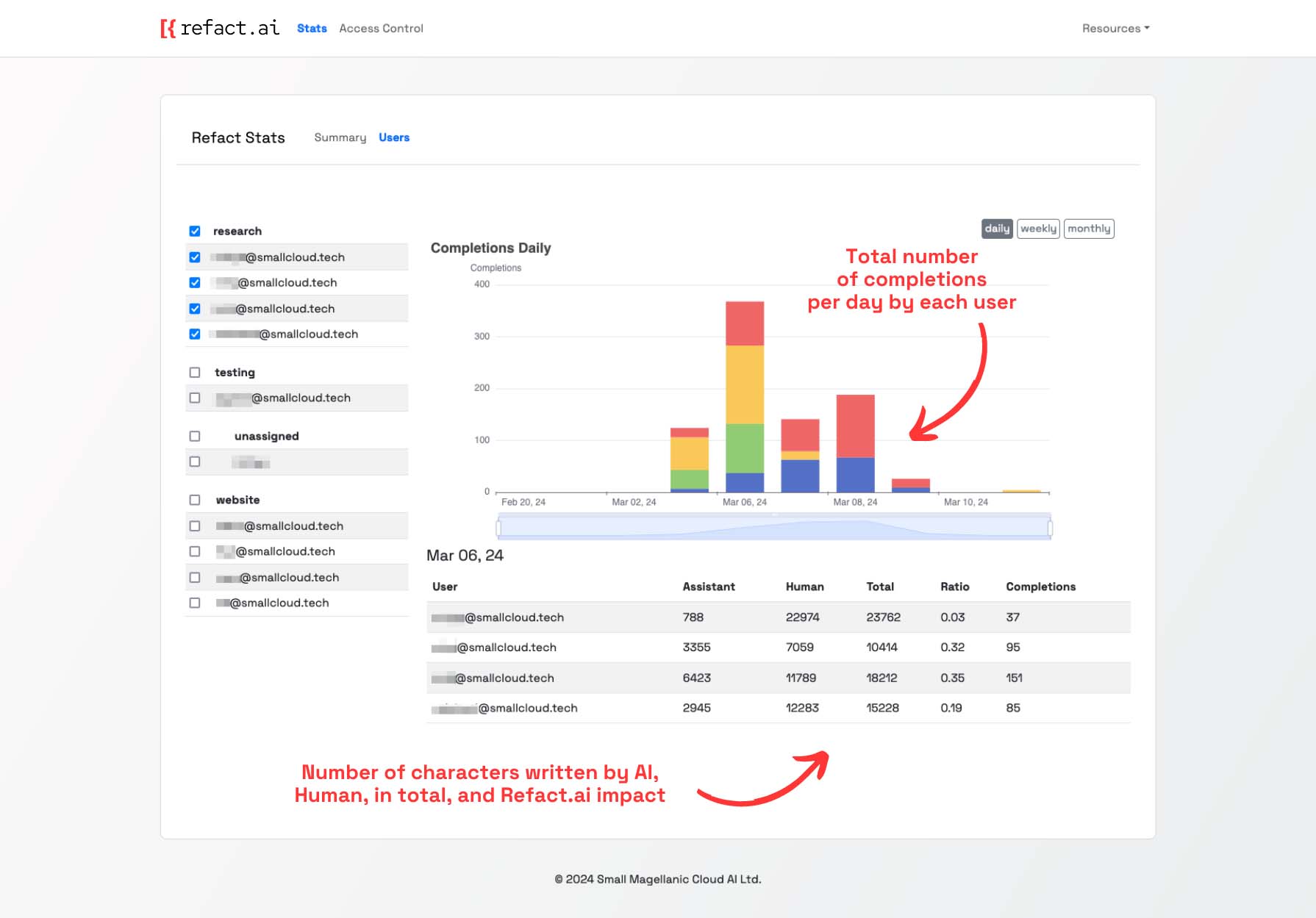Image resolution: width=1316 pixels, height=918 pixels.
Task: Click the green segment of the Mar 06 bar
Action: (x=745, y=448)
